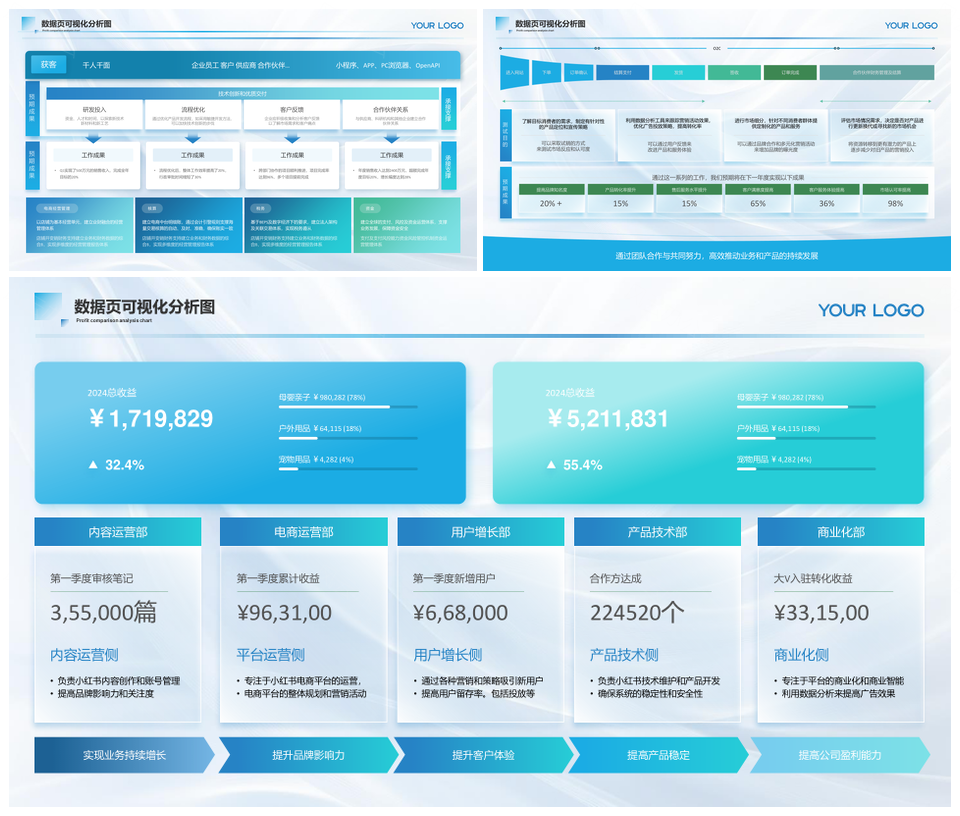
Task: Click the 发货 step block
Action: [x=678, y=72]
